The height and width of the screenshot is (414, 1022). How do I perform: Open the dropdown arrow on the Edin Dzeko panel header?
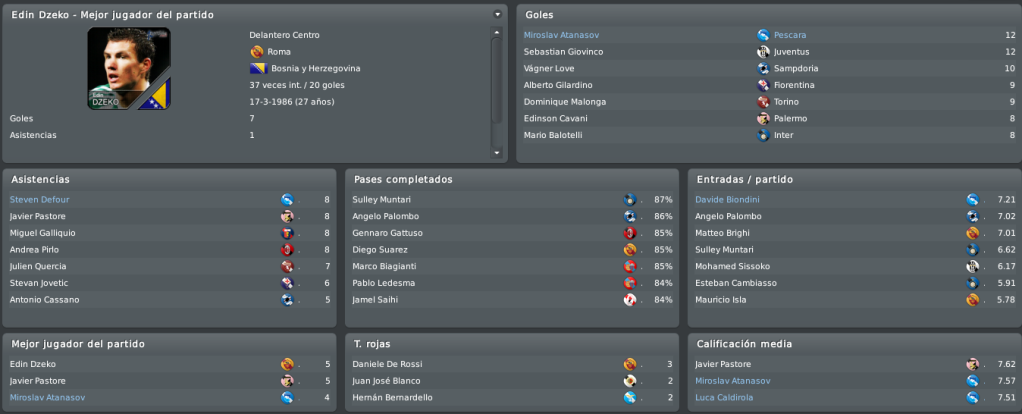pos(497,14)
